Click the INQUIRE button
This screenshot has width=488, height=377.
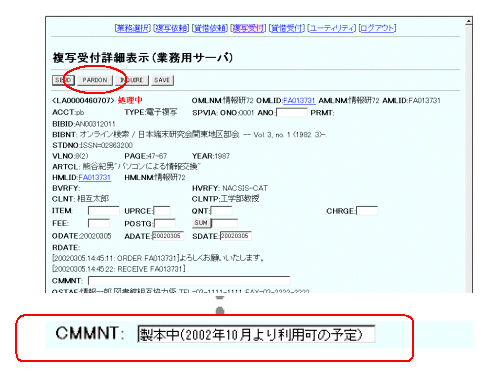(x=132, y=80)
